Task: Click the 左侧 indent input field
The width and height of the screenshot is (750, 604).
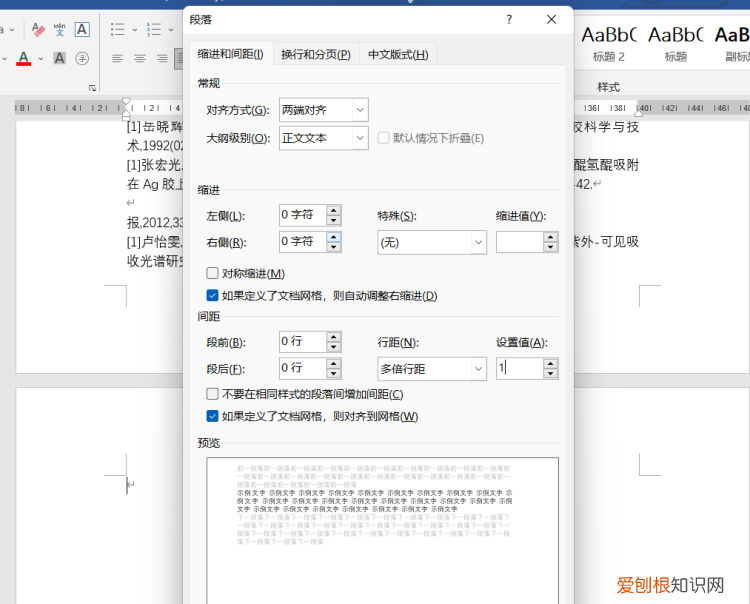Action: [303, 215]
